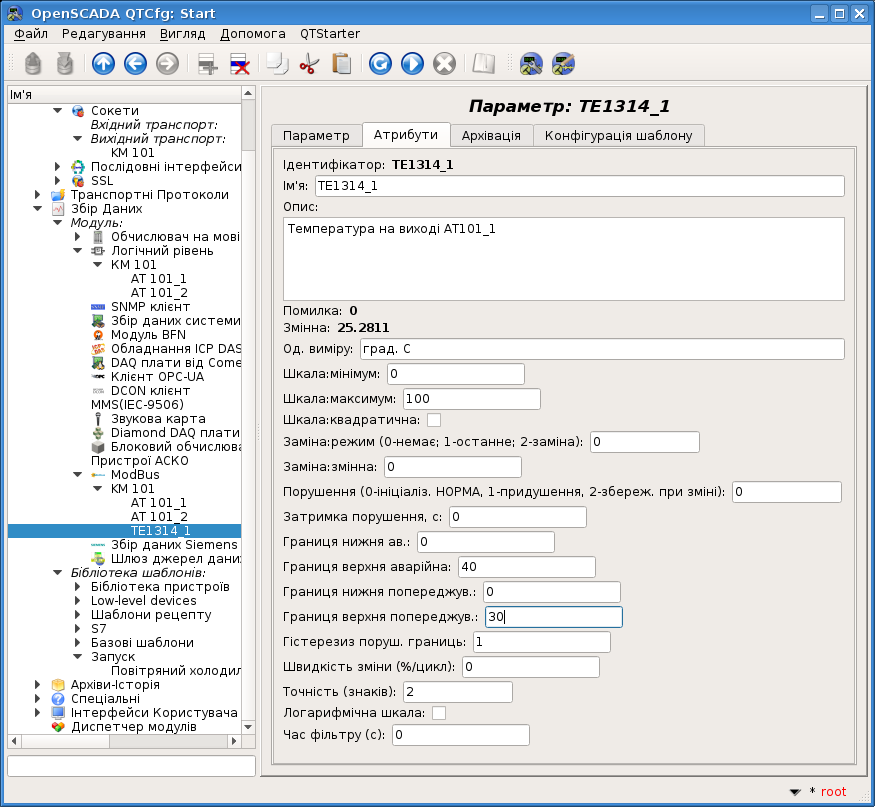Launch QTCfg module via the wrench icon
Image resolution: width=875 pixels, height=807 pixels.
(x=531, y=64)
